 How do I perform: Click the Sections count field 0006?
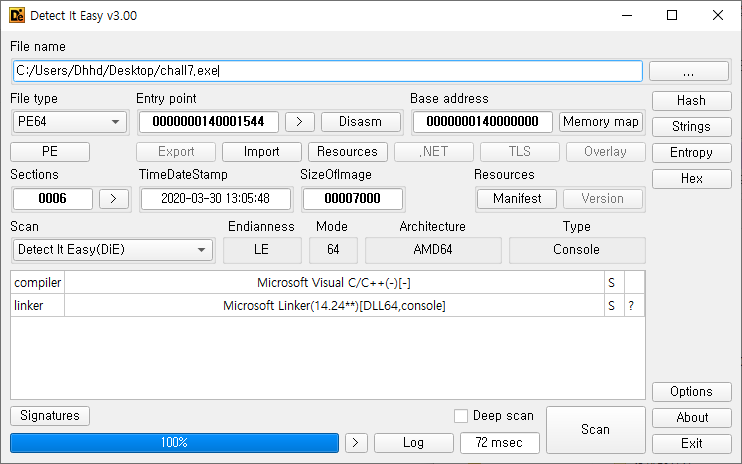click(53, 199)
